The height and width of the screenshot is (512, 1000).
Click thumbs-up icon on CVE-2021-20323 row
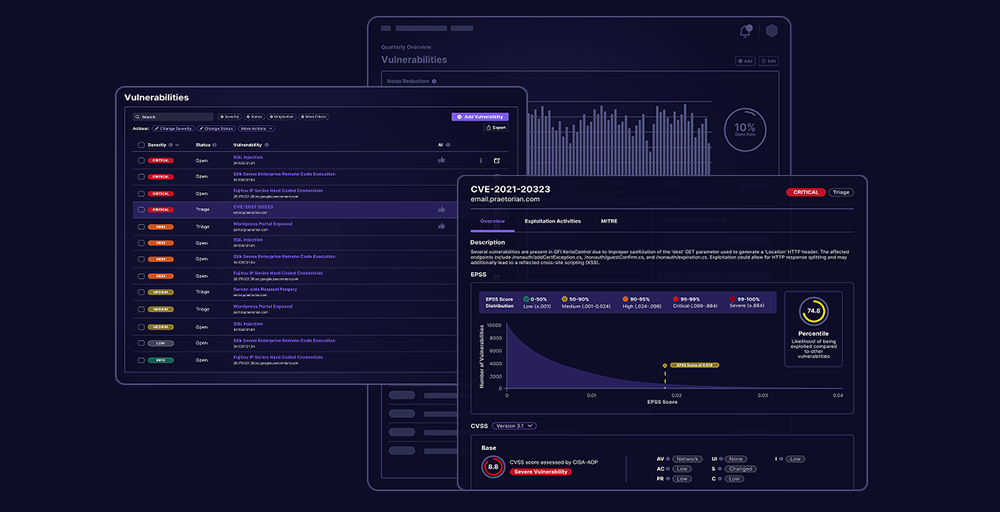click(441, 209)
